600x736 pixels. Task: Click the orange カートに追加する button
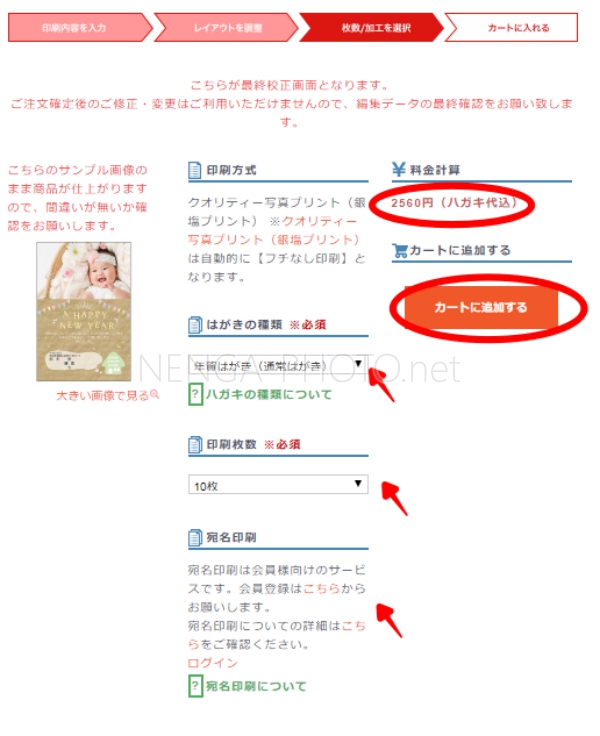click(x=481, y=307)
